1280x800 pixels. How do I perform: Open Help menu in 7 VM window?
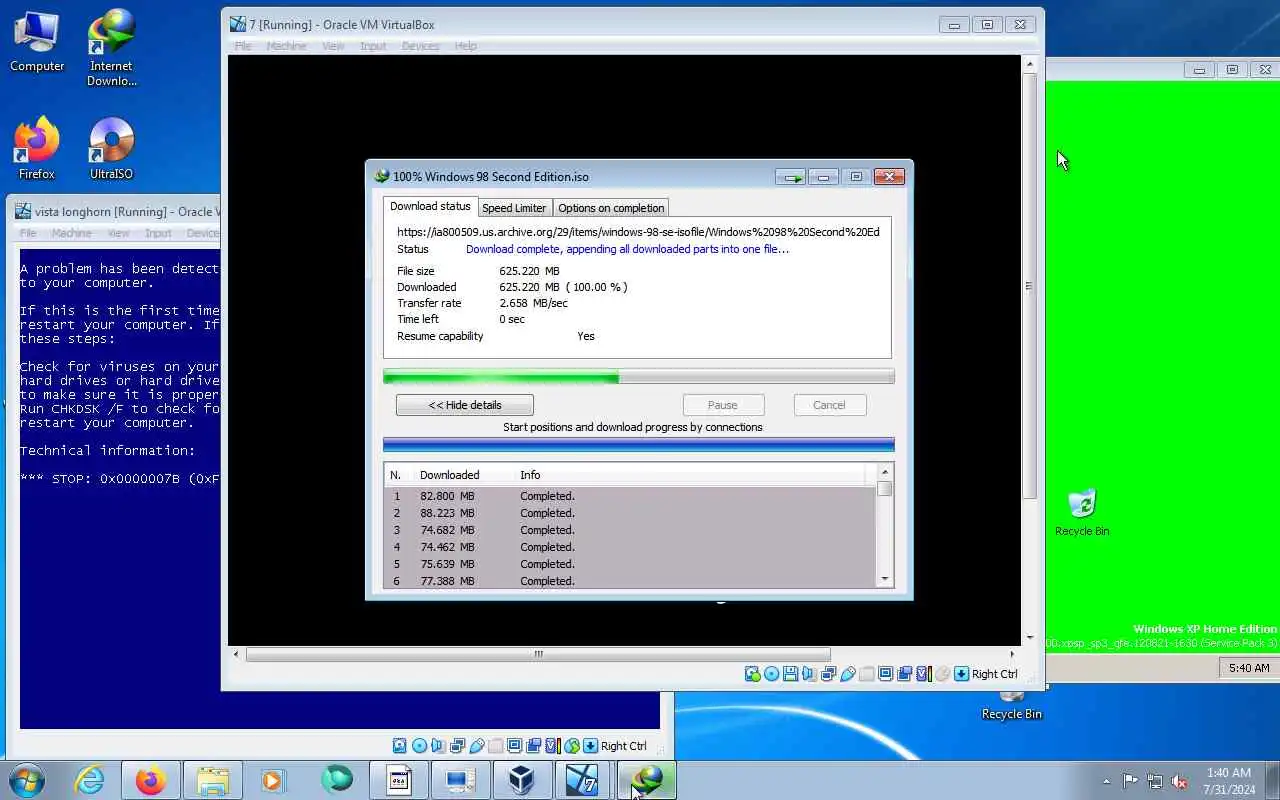point(465,46)
